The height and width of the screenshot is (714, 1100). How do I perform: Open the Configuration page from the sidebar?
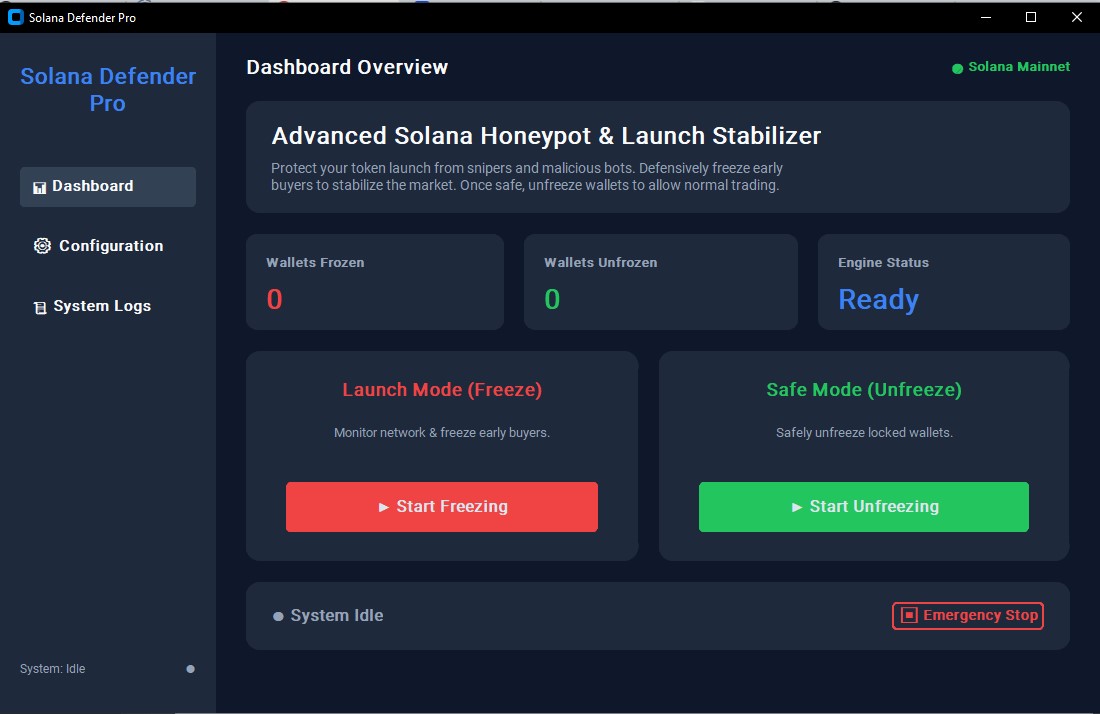110,245
